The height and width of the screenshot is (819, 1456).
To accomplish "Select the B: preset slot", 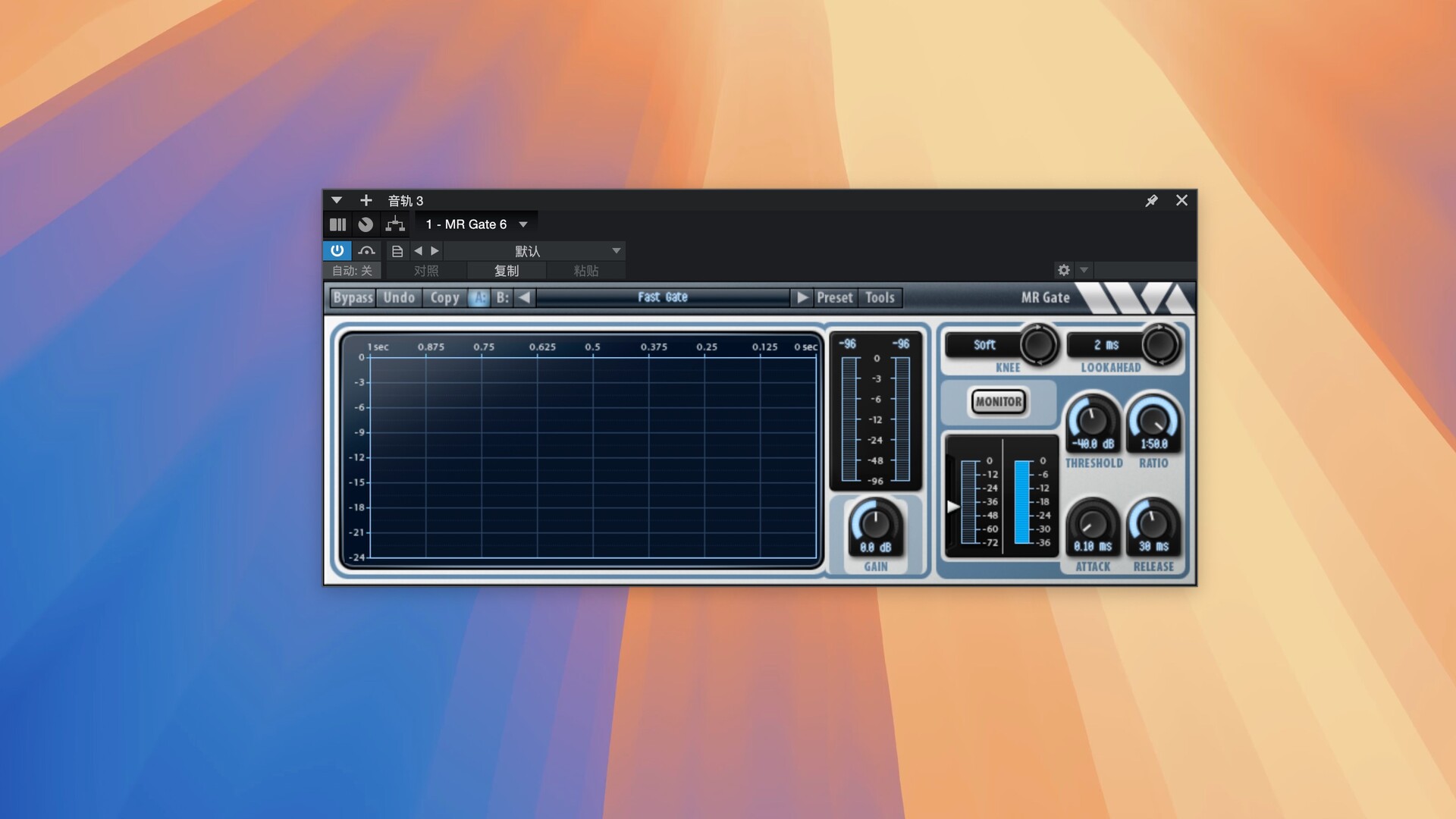I will tap(502, 298).
